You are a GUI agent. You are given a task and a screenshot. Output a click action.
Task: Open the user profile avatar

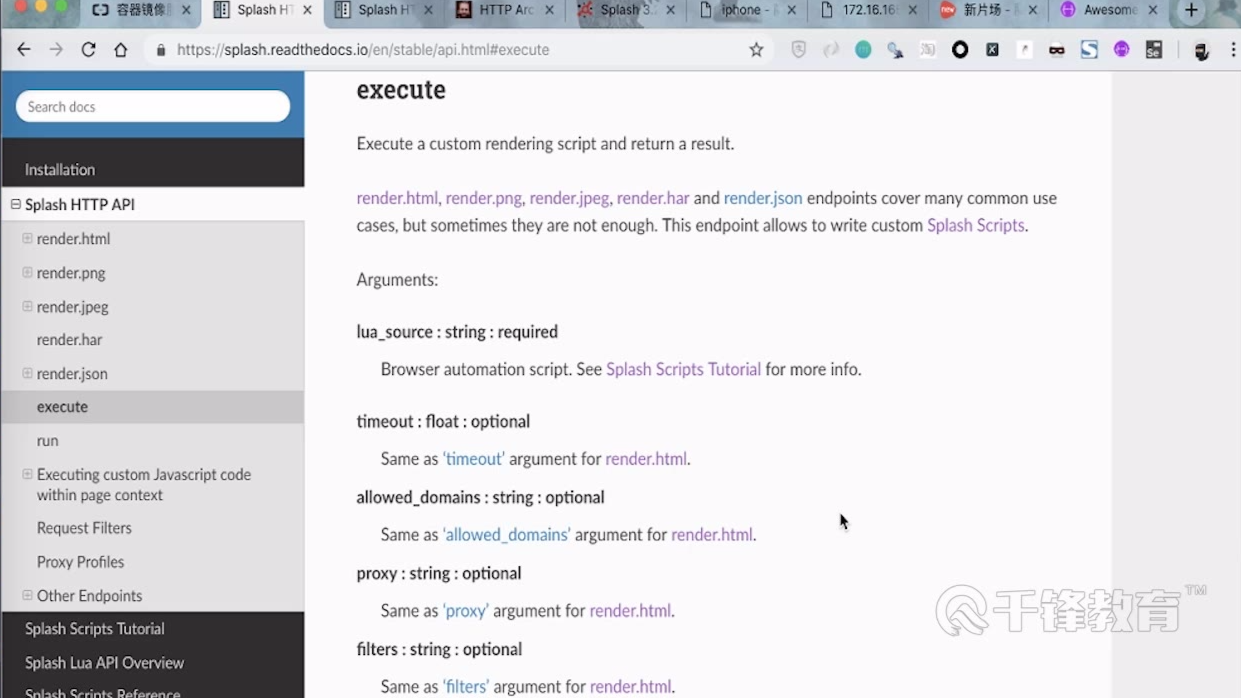coord(1202,50)
